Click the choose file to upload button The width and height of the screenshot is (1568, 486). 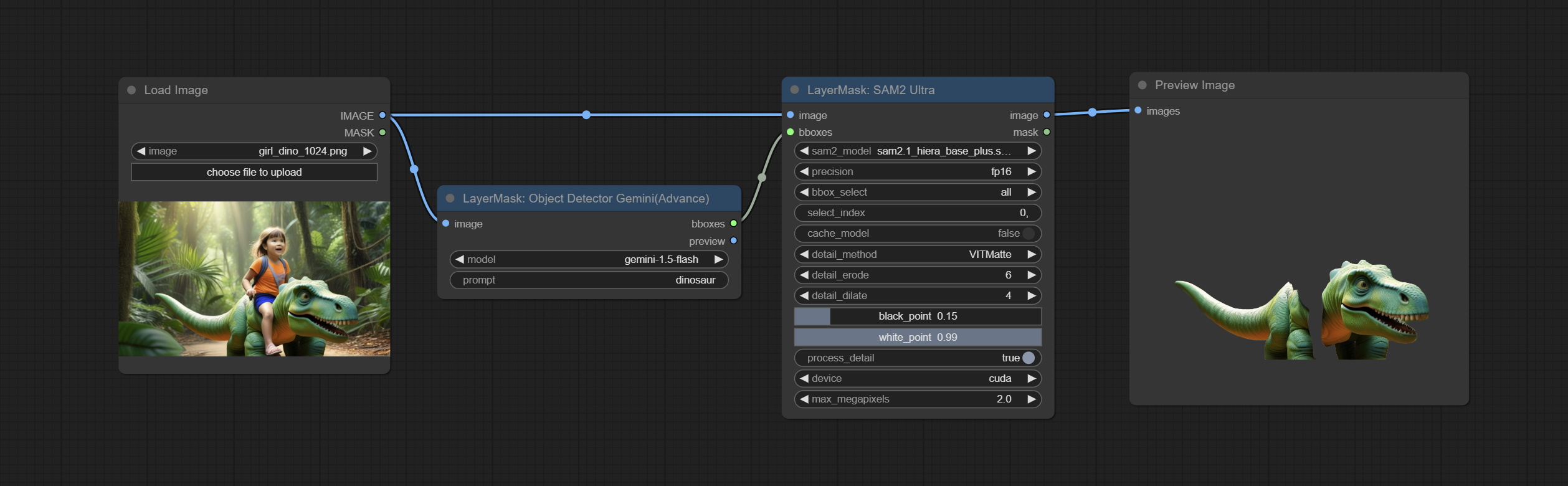(254, 173)
